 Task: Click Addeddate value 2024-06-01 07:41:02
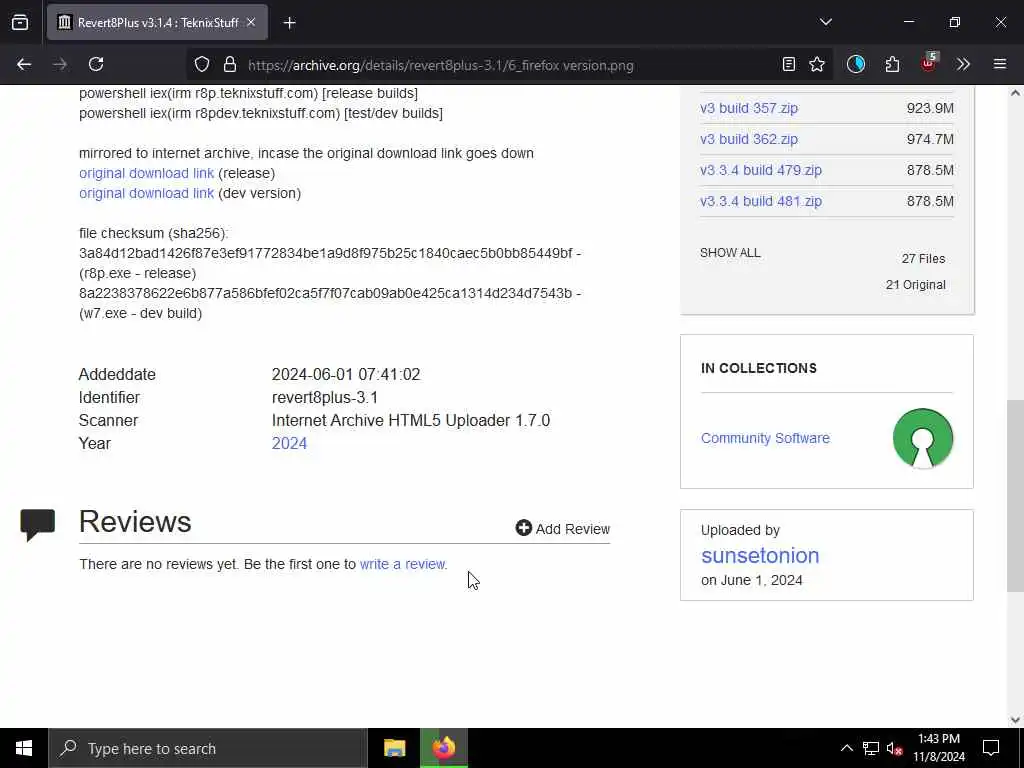click(x=346, y=375)
